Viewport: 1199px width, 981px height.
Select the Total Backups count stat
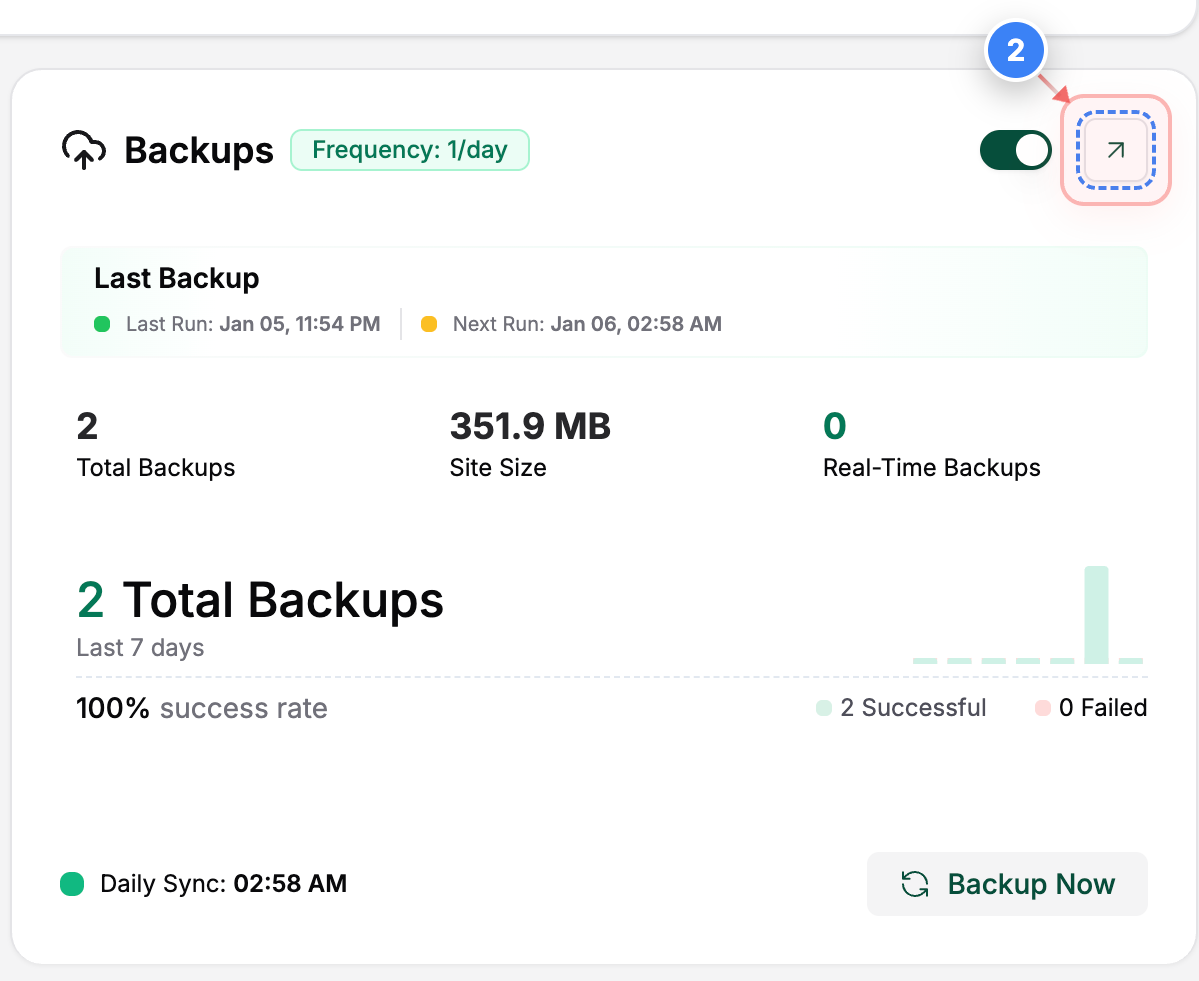pos(156,444)
